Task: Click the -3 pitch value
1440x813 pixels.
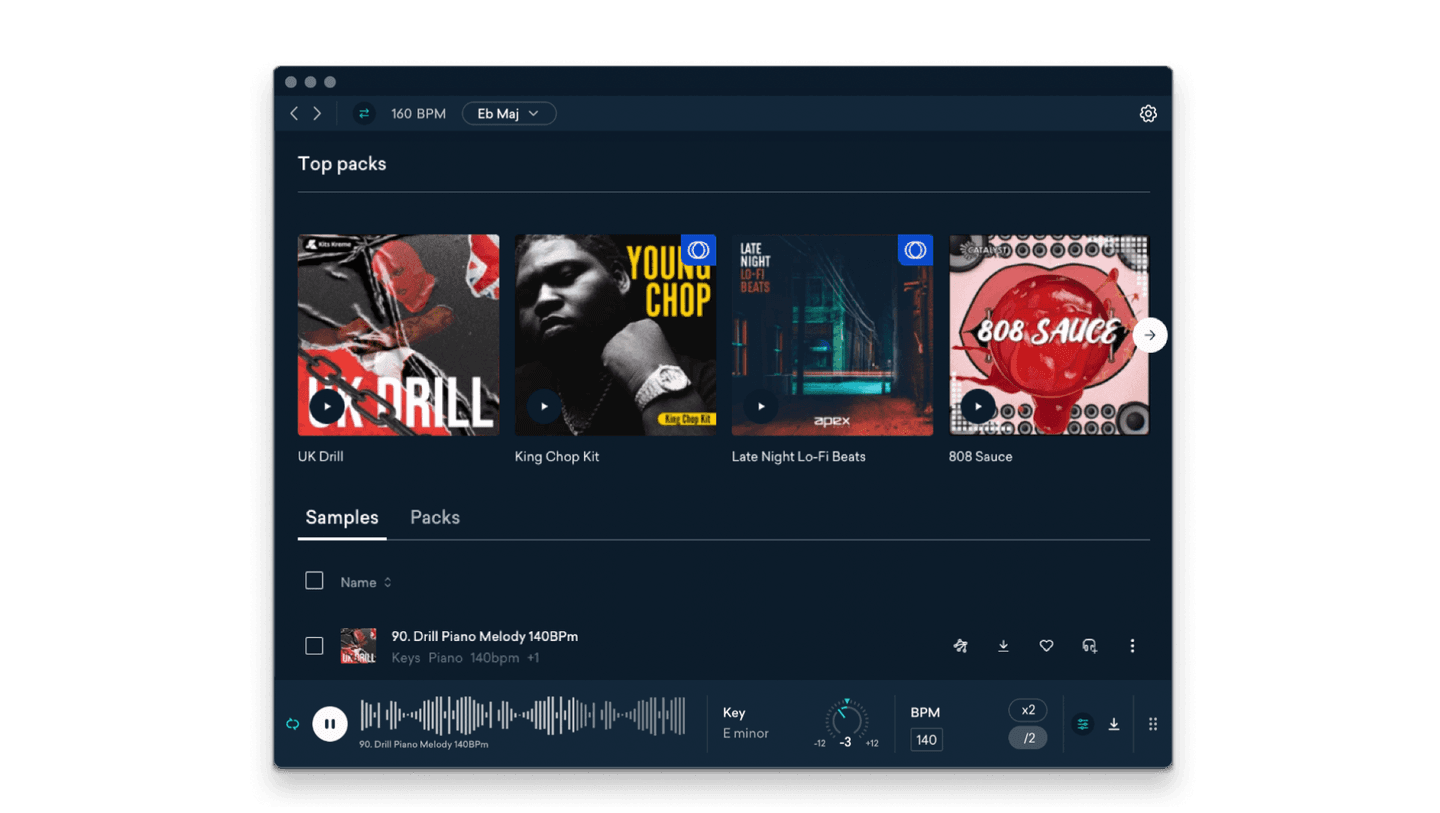Action: click(846, 742)
